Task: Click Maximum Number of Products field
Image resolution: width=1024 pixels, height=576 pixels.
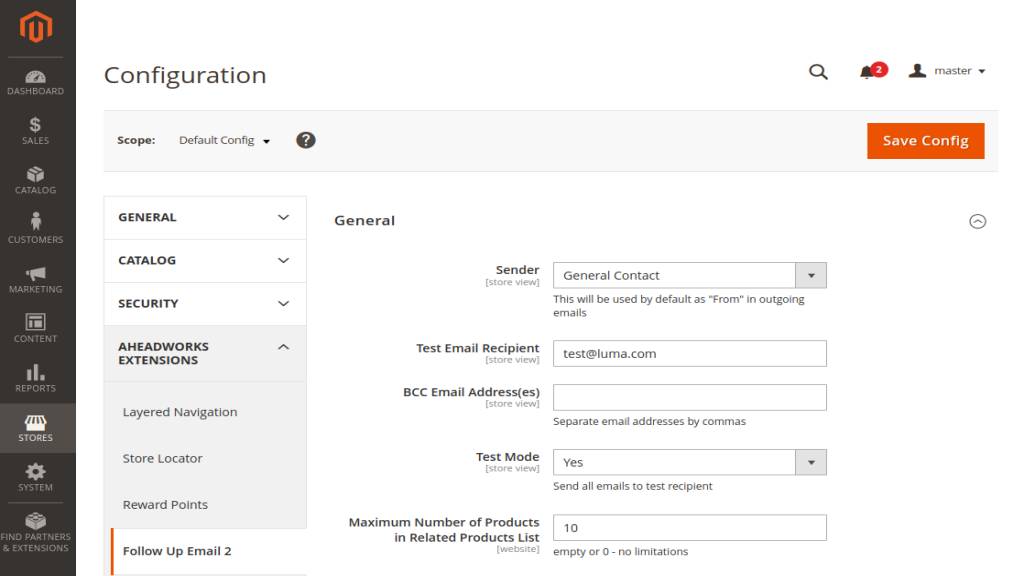Action: [690, 528]
